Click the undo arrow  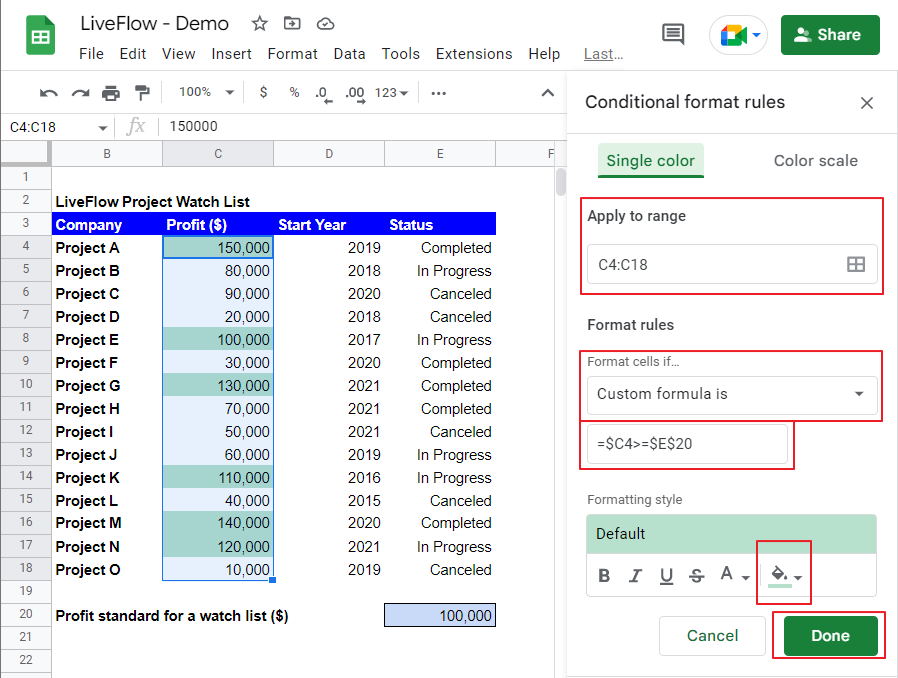[49, 93]
